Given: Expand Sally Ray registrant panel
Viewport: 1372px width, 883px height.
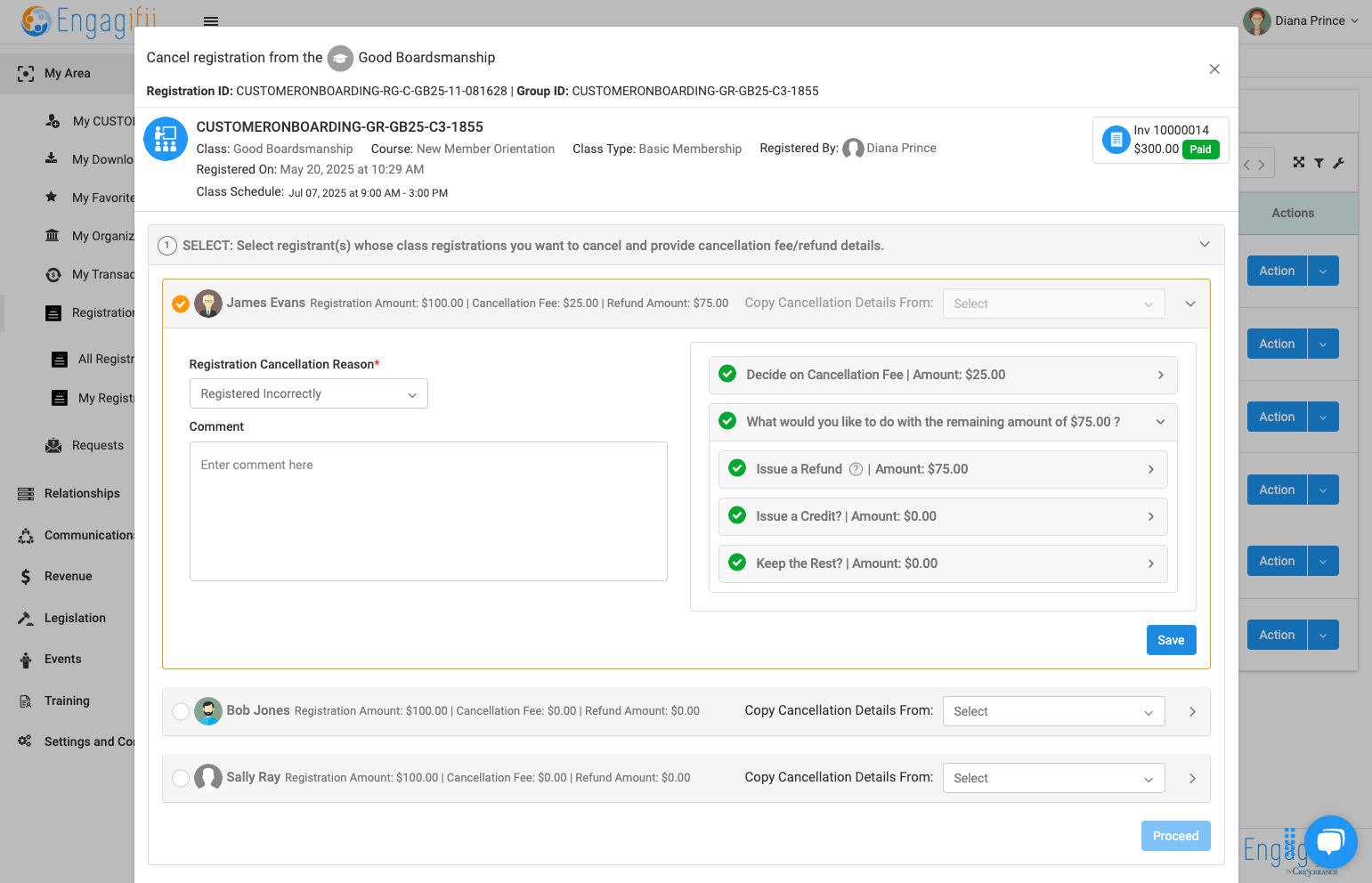Looking at the screenshot, I should pos(1192,779).
